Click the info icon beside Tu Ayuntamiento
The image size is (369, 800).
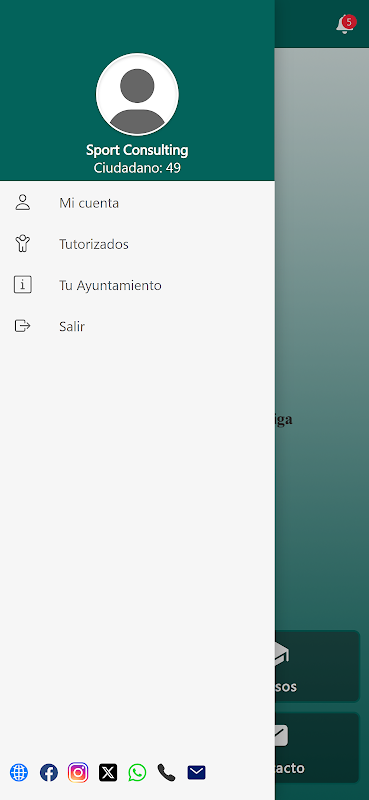pyautogui.click(x=22, y=285)
